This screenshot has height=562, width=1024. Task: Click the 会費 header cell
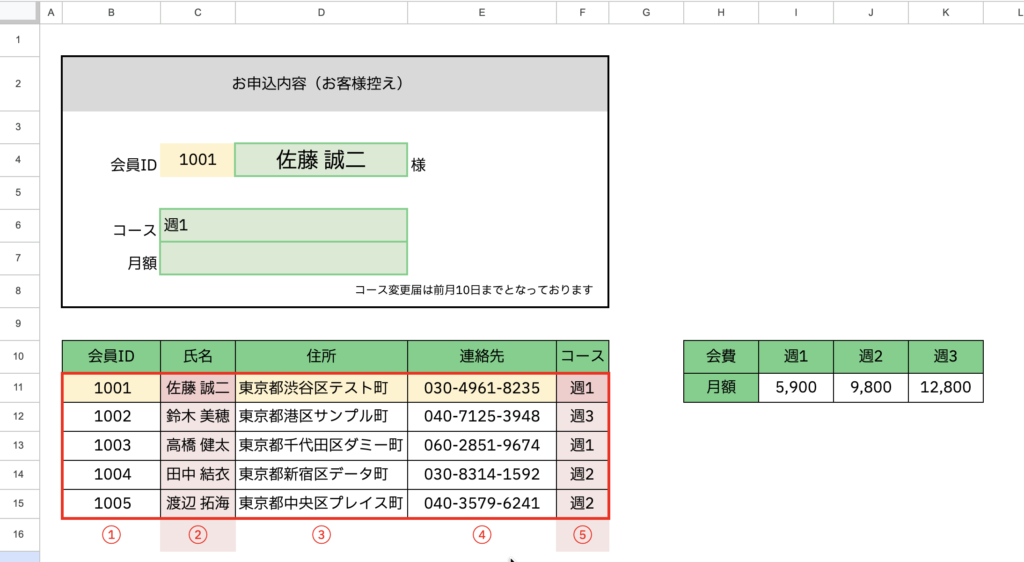[721, 356]
